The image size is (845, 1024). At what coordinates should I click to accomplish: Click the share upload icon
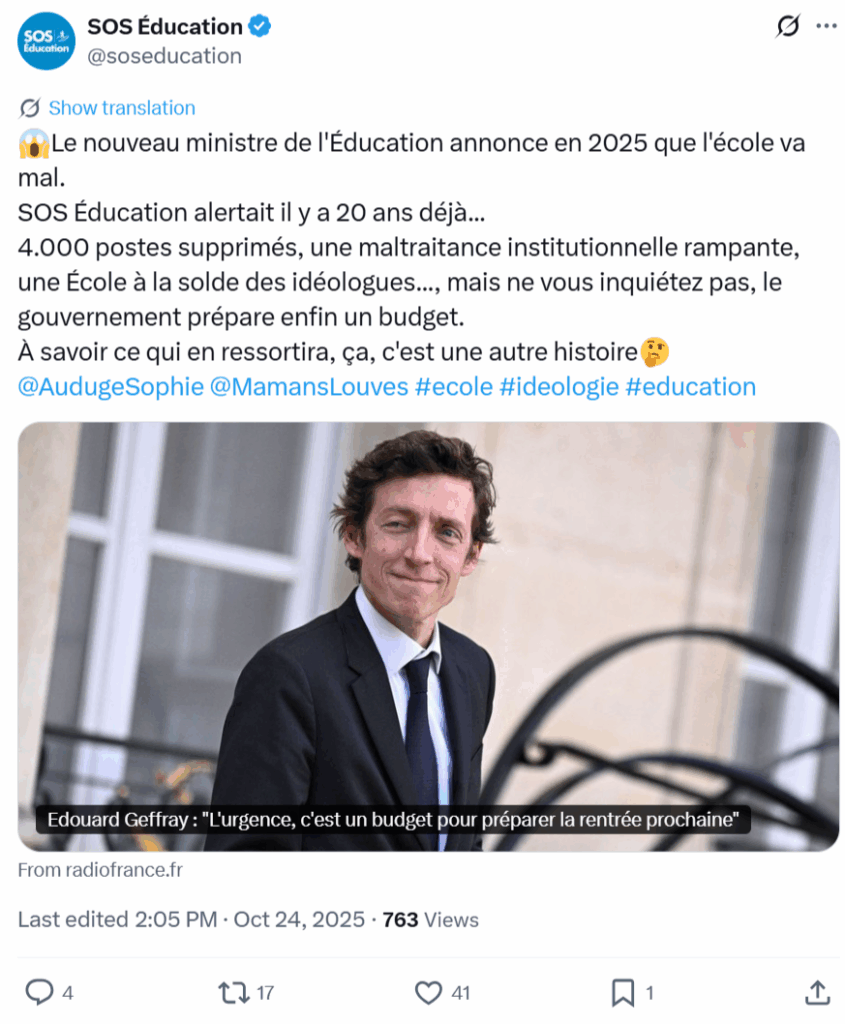[817, 992]
